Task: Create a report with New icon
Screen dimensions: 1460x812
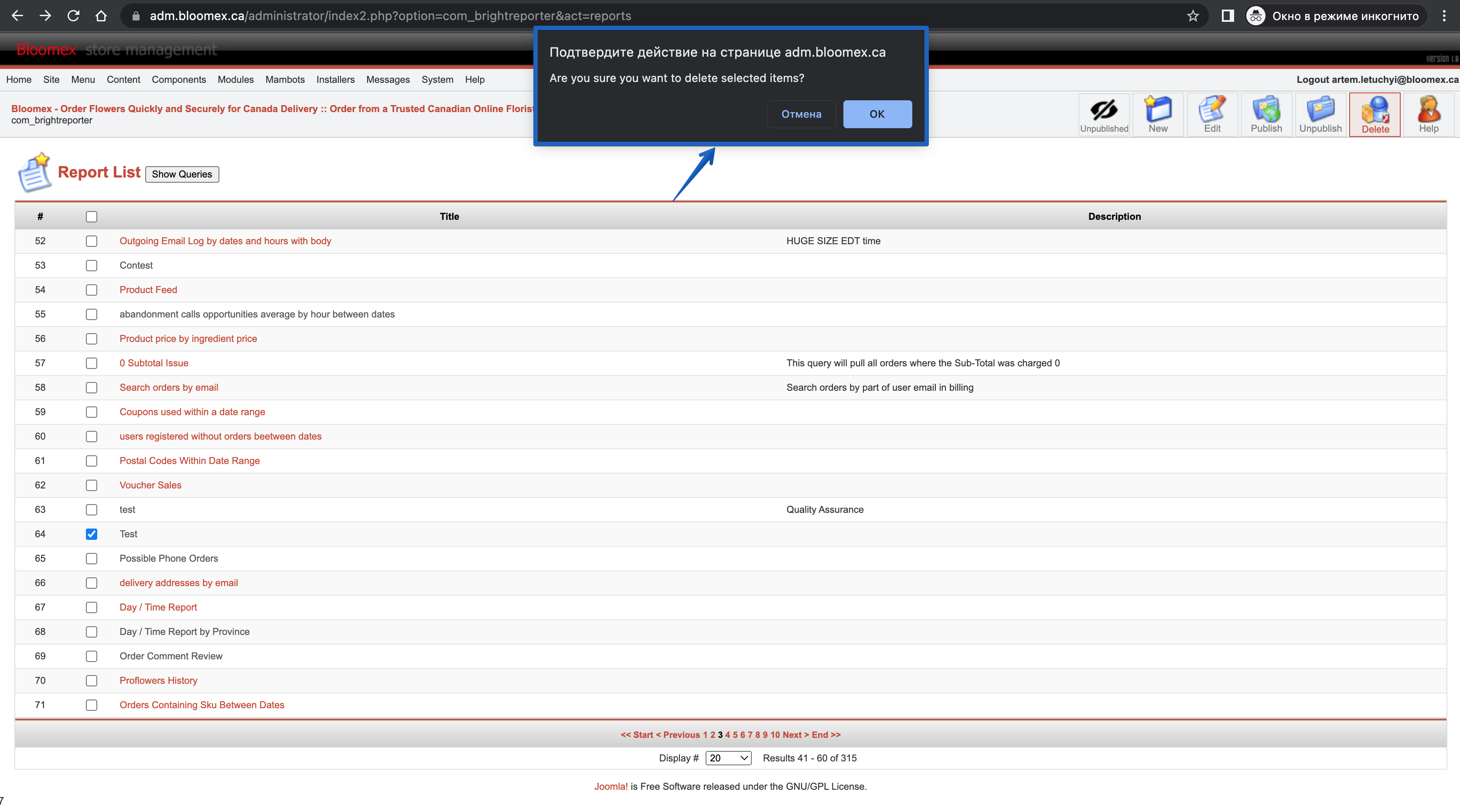Action: 1158,114
